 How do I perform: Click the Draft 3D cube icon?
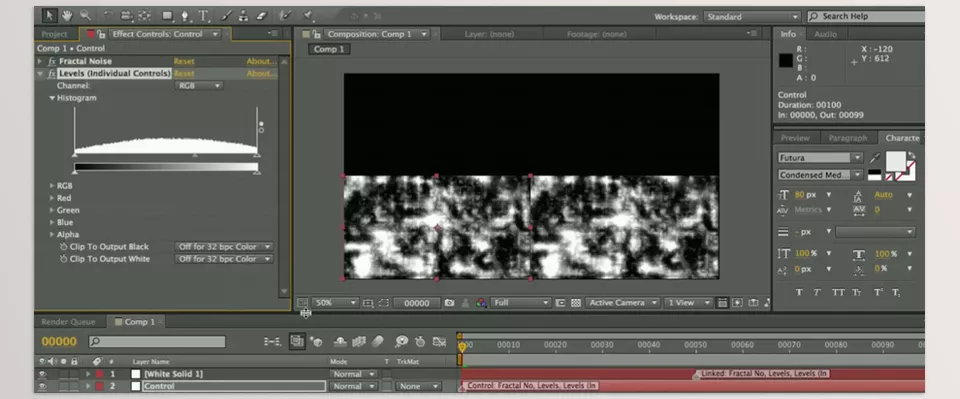pyautogui.click(x=317, y=341)
